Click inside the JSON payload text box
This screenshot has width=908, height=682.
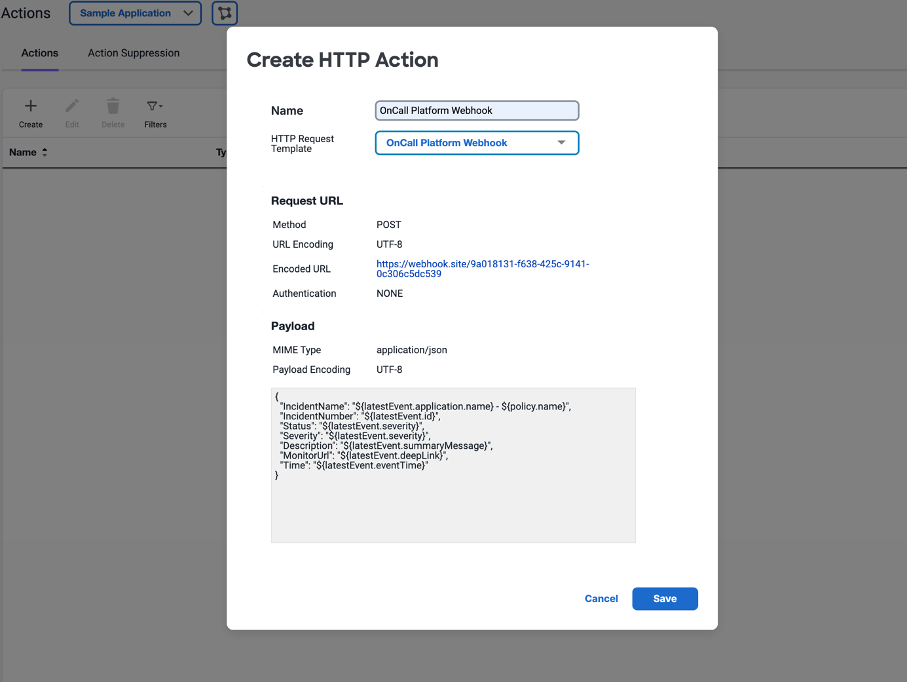click(x=453, y=500)
